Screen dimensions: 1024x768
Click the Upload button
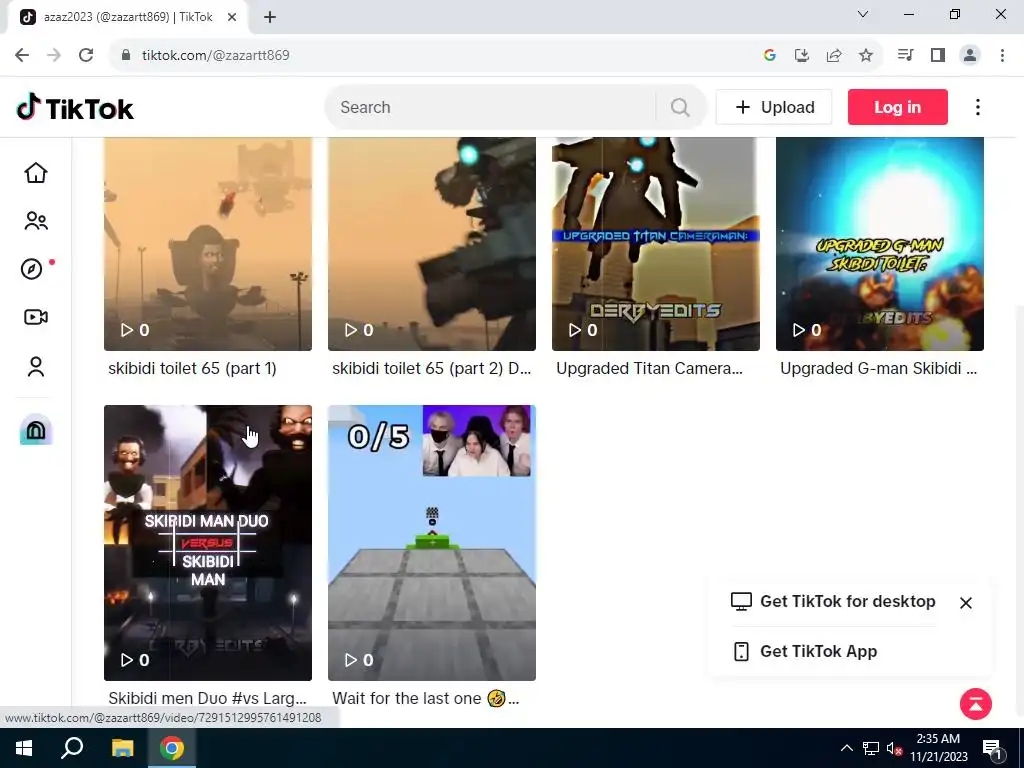(774, 107)
